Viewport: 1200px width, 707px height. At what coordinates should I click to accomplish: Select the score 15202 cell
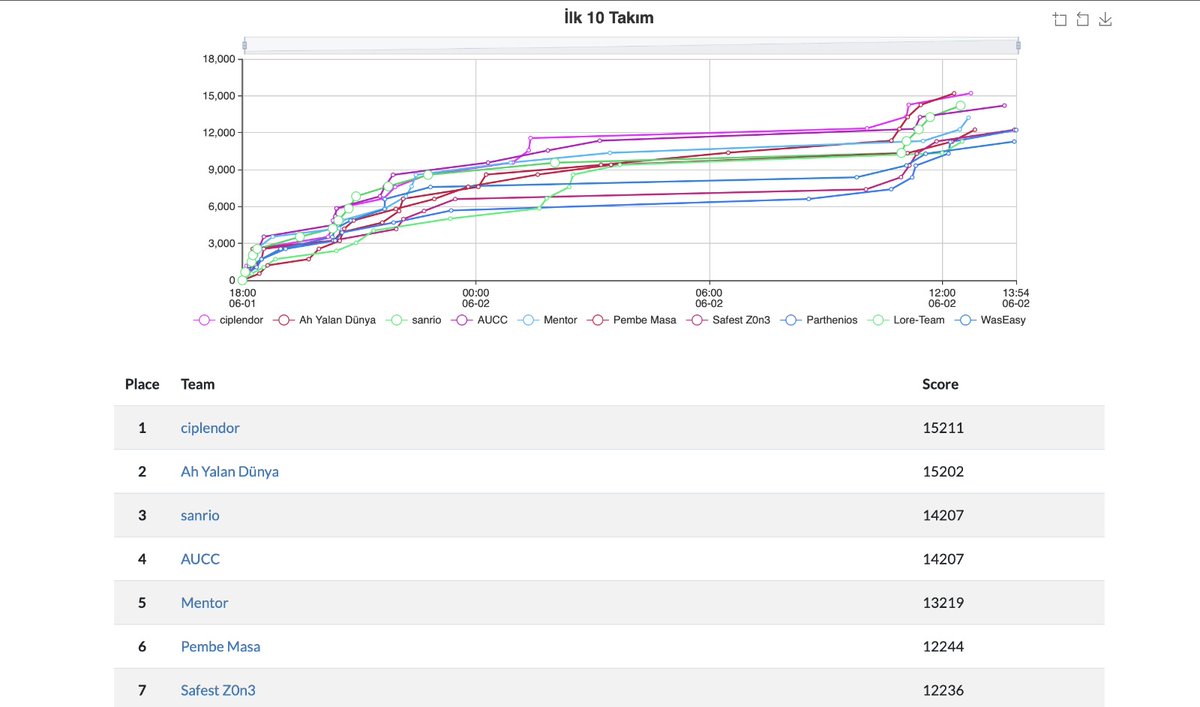click(x=943, y=471)
